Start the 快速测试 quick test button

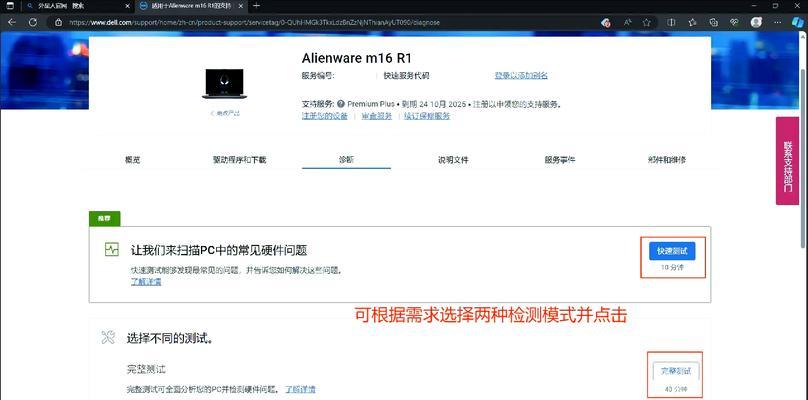coord(672,251)
